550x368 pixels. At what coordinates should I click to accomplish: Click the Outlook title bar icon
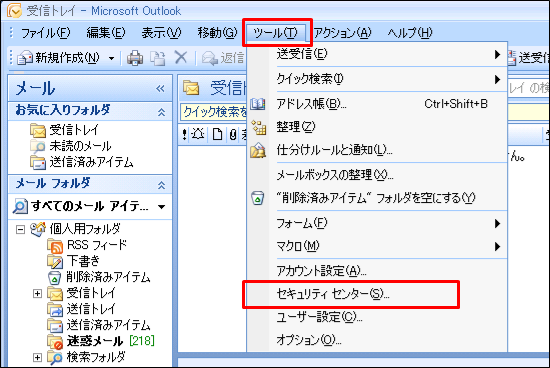(14, 11)
